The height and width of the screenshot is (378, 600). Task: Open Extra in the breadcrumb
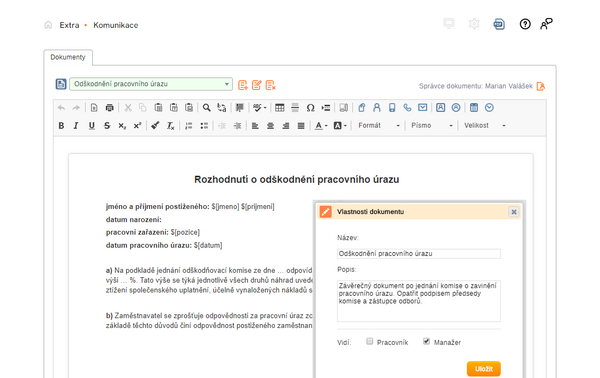pos(69,25)
